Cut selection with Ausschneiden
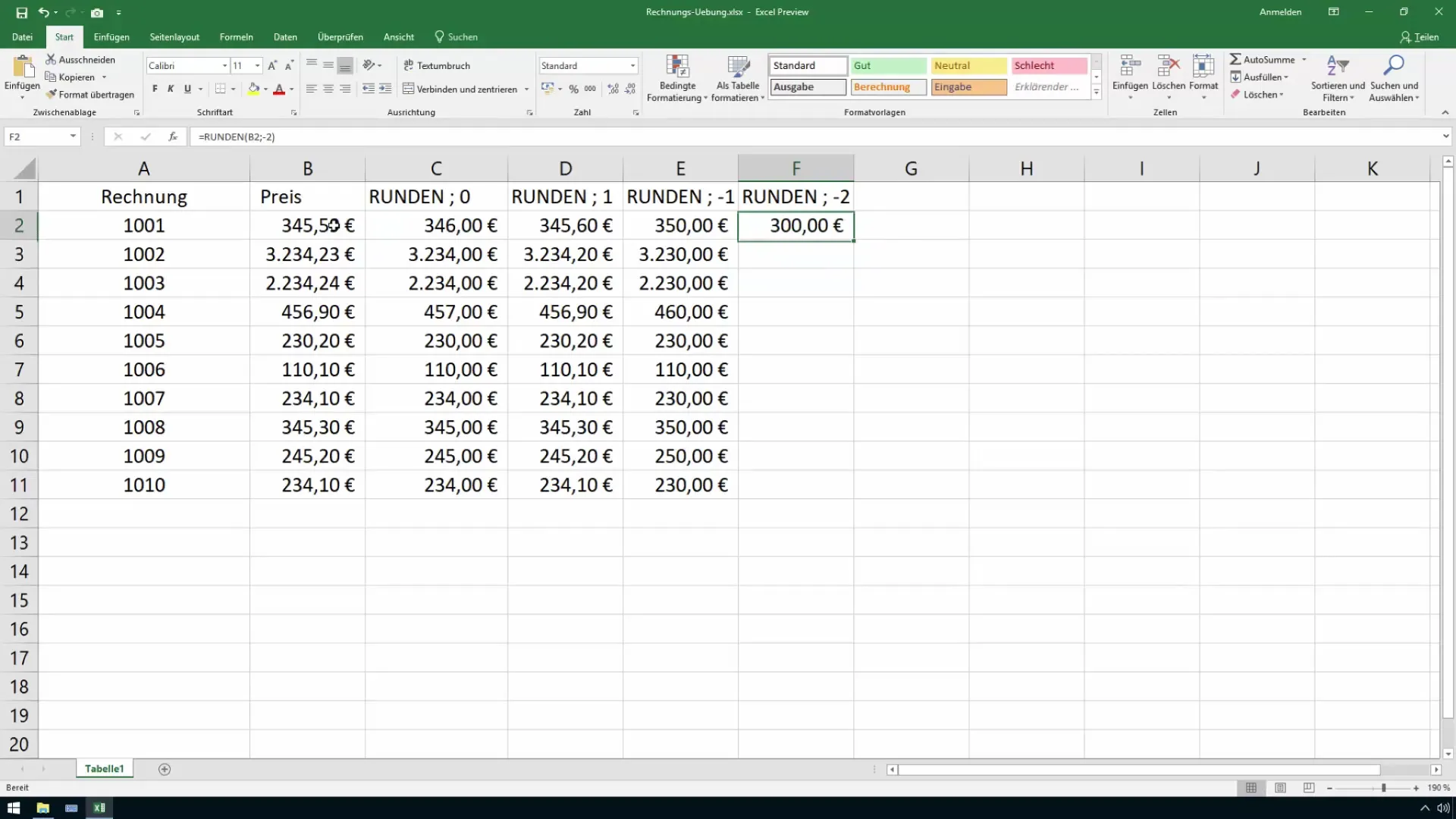This screenshot has width=1456, height=819. pyautogui.click(x=80, y=59)
